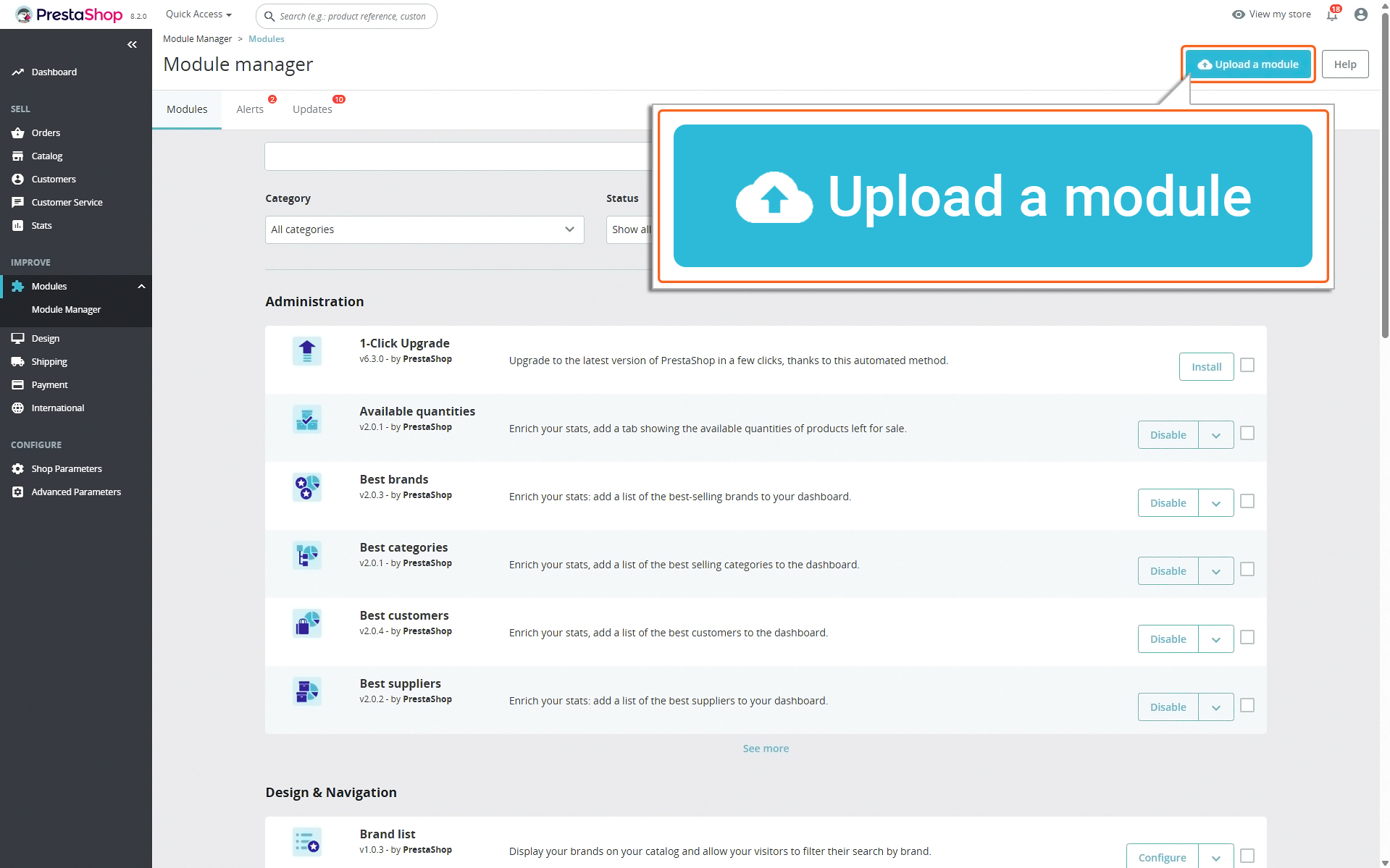1390x868 pixels.
Task: Click the View my store eye icon
Action: click(x=1239, y=14)
